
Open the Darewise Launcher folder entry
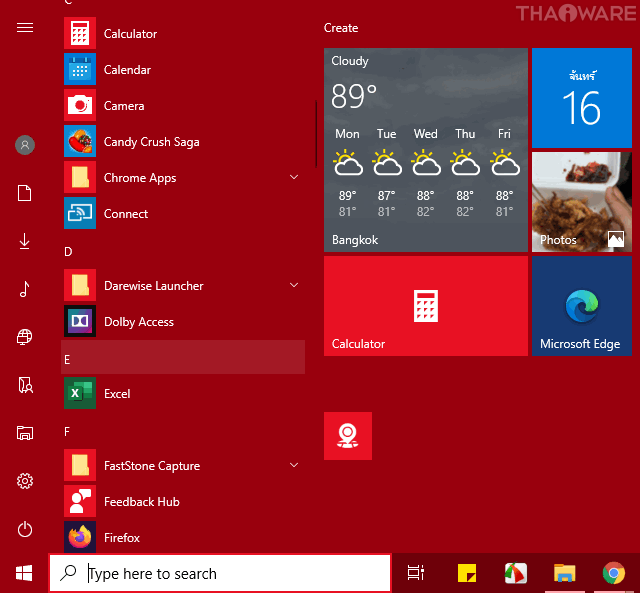[183, 285]
